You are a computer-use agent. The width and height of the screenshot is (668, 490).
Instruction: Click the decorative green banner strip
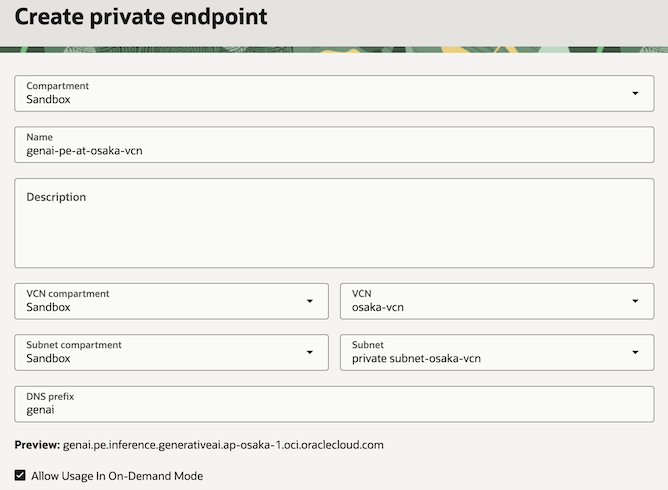pos(334,47)
